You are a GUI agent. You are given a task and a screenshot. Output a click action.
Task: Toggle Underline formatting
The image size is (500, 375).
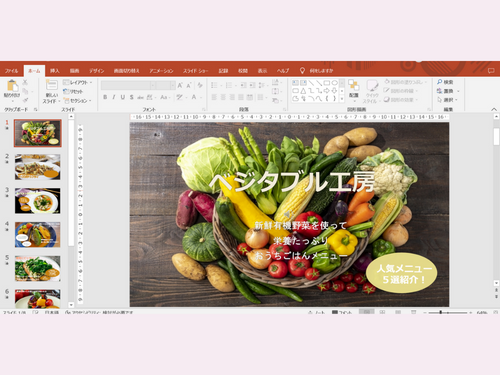[123, 97]
